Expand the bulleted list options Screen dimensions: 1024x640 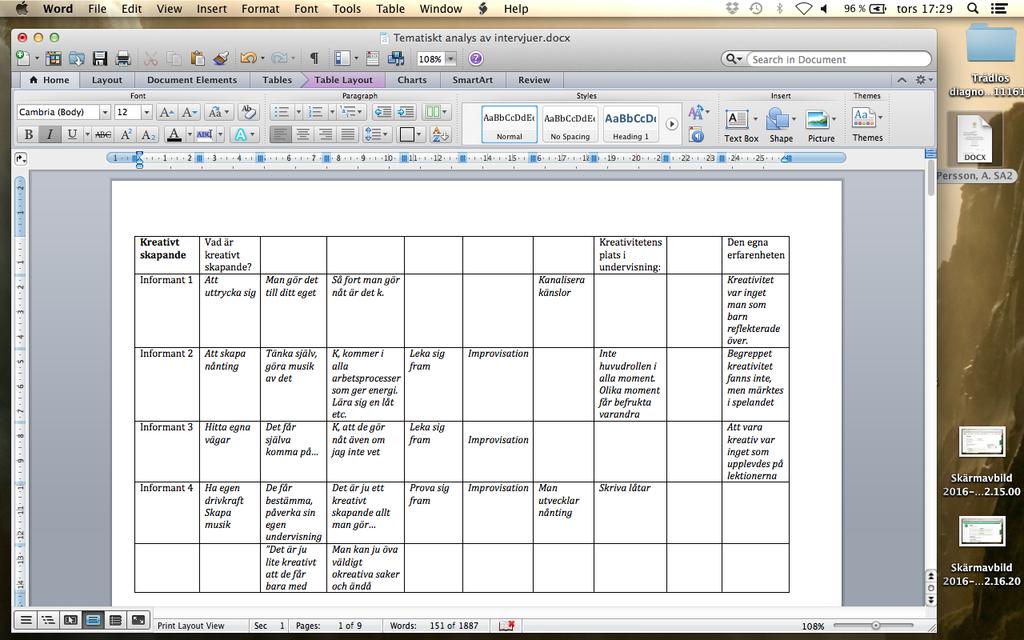(x=298, y=112)
